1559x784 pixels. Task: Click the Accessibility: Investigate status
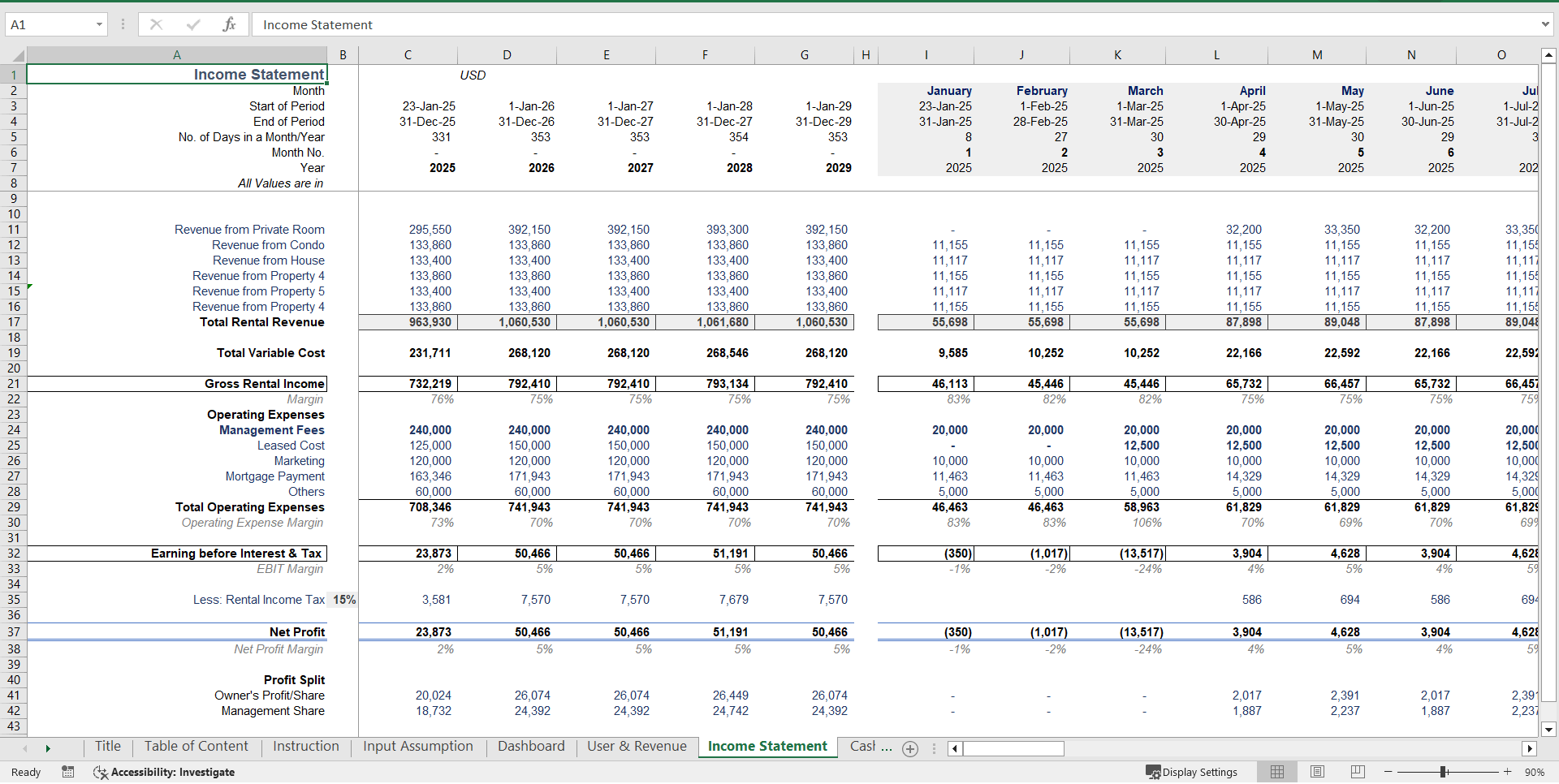click(x=164, y=772)
